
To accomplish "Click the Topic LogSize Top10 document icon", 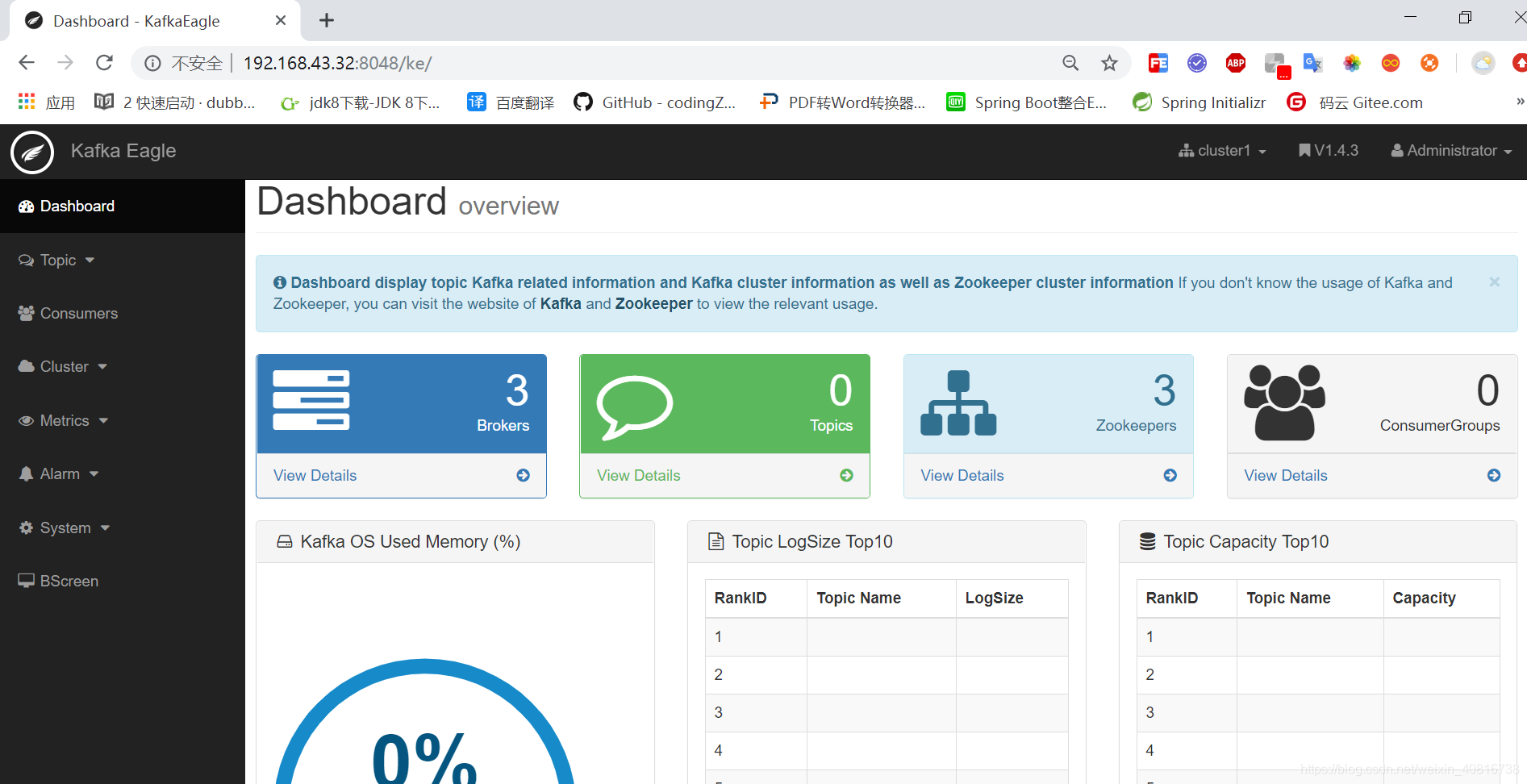I will pyautogui.click(x=716, y=542).
